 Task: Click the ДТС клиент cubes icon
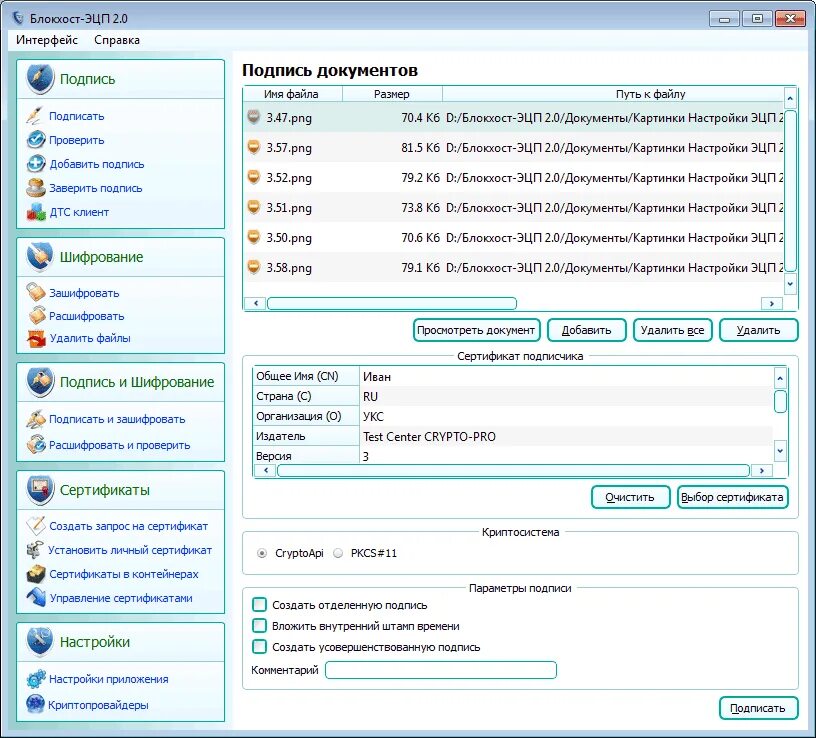[x=36, y=211]
